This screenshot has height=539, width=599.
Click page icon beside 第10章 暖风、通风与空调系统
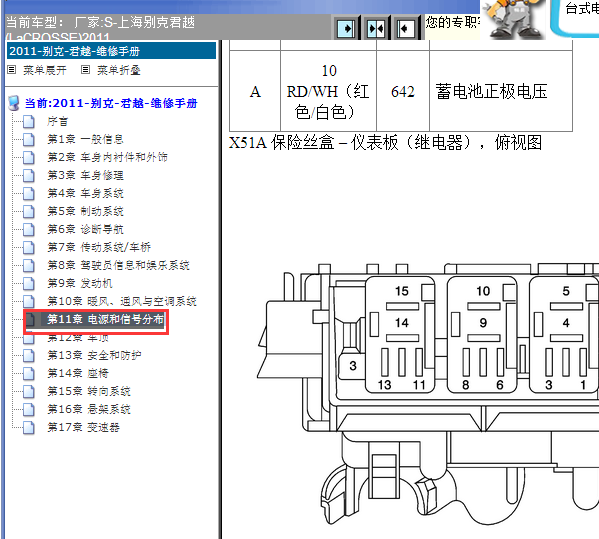[29, 301]
